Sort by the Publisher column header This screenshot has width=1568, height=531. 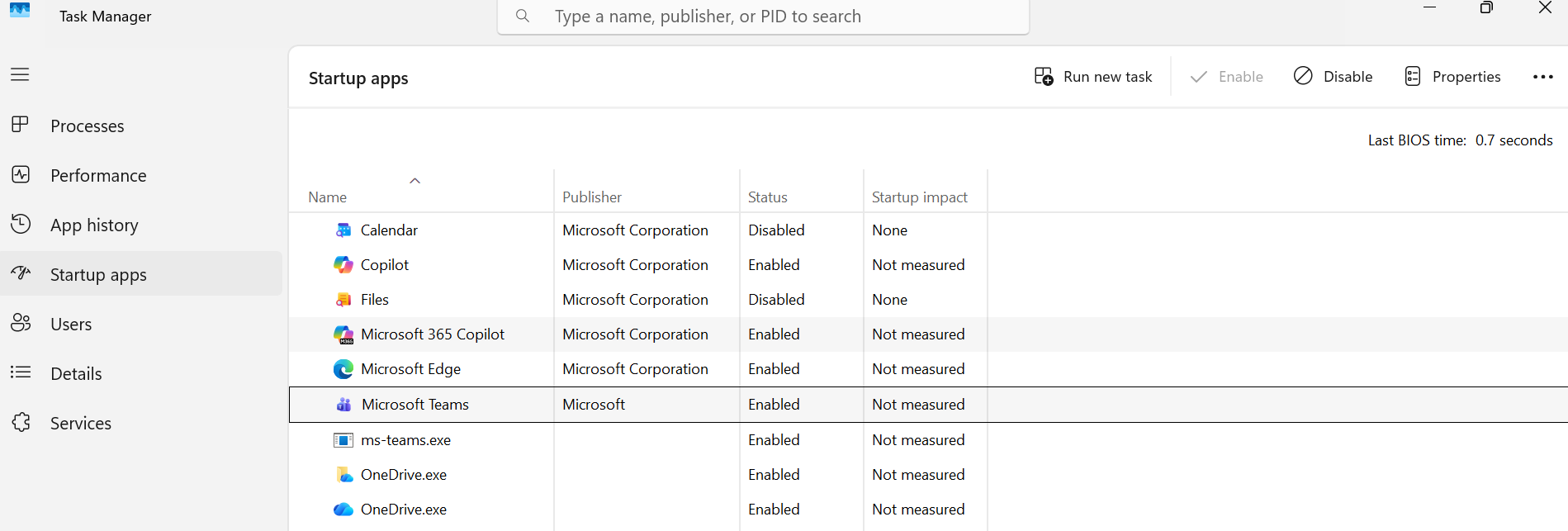(x=592, y=197)
